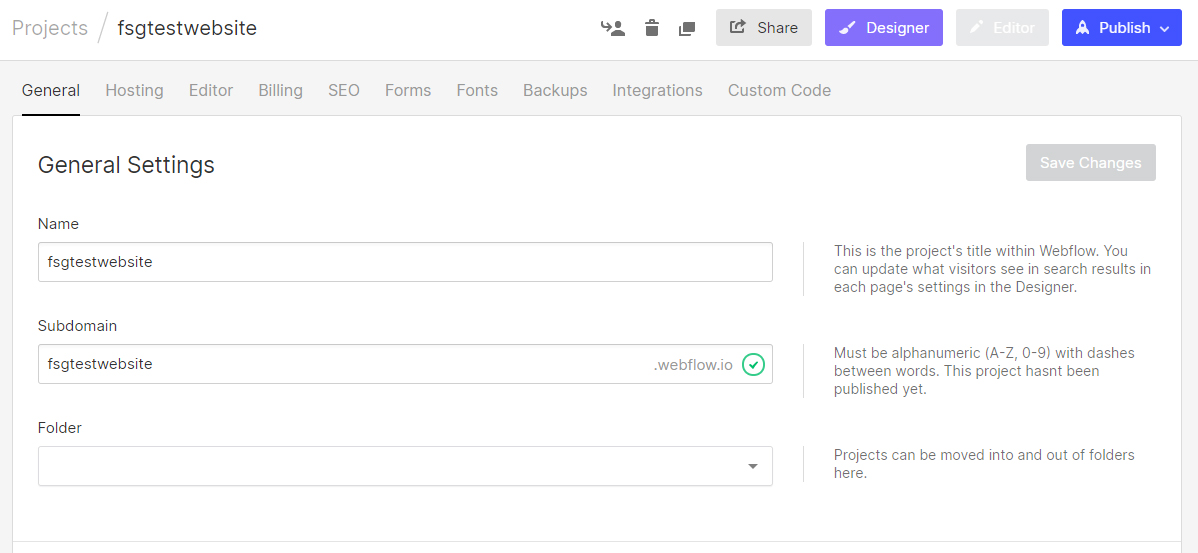Click the delete project trash icon
Screen dimensions: 1198x553
coord(652,28)
